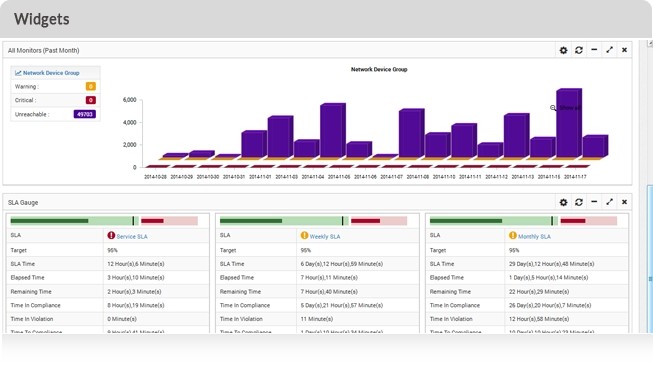
Task: Click the 2014-10-28 date axis label
Action: coord(155,177)
